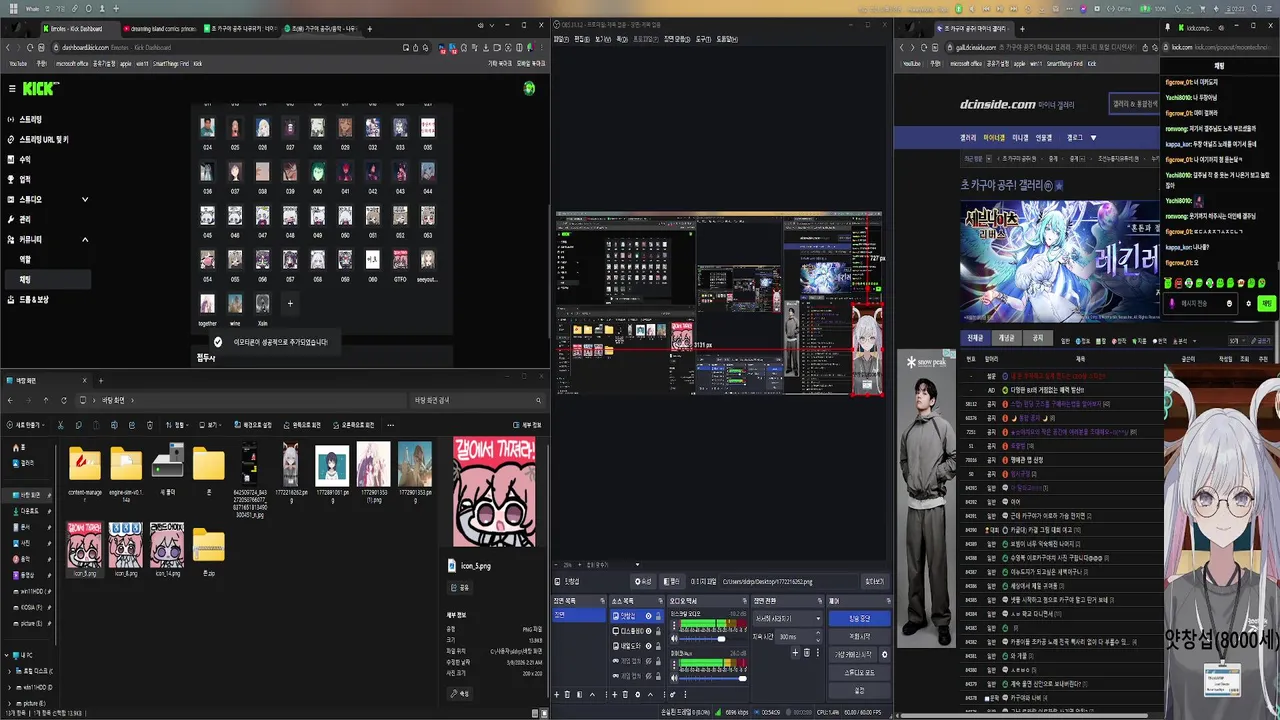Go up one folder in File Explorer
The height and width of the screenshot is (720, 1280).
46,400
